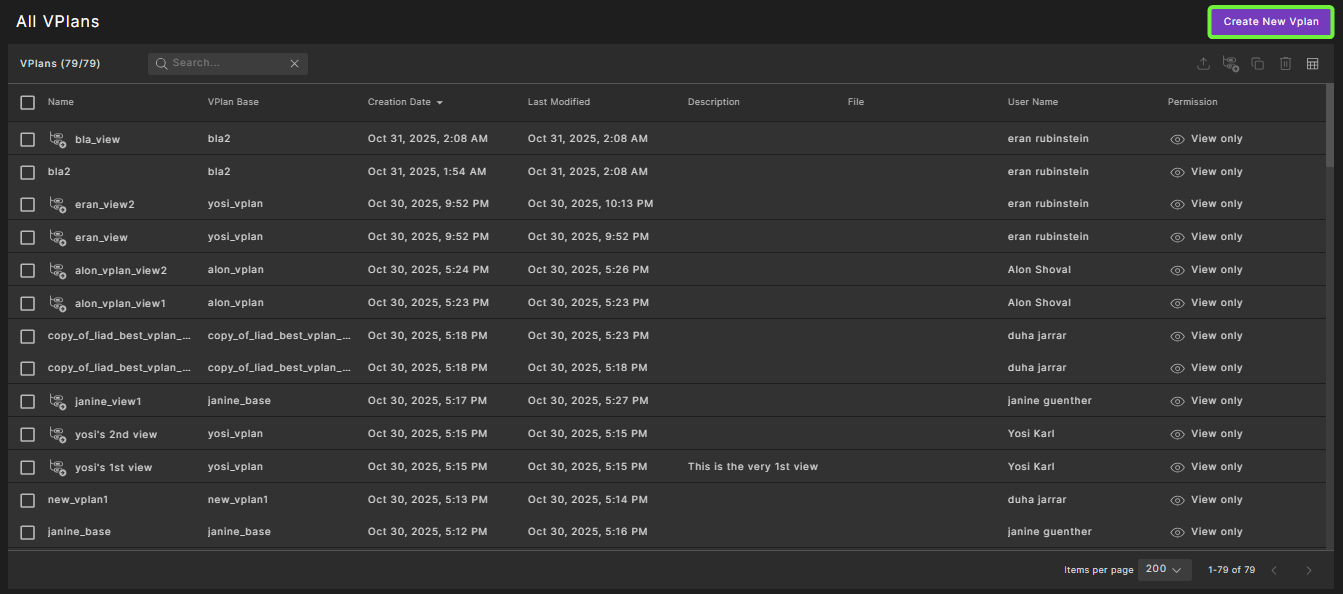This screenshot has height=594, width=1343.
Task: Check the box for bla2 row
Action: (27, 172)
